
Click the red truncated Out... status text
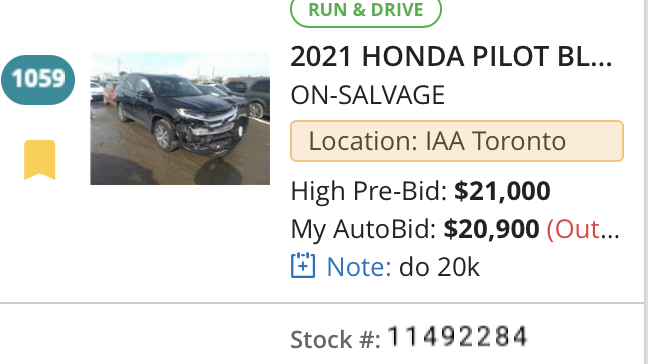[x=583, y=229]
